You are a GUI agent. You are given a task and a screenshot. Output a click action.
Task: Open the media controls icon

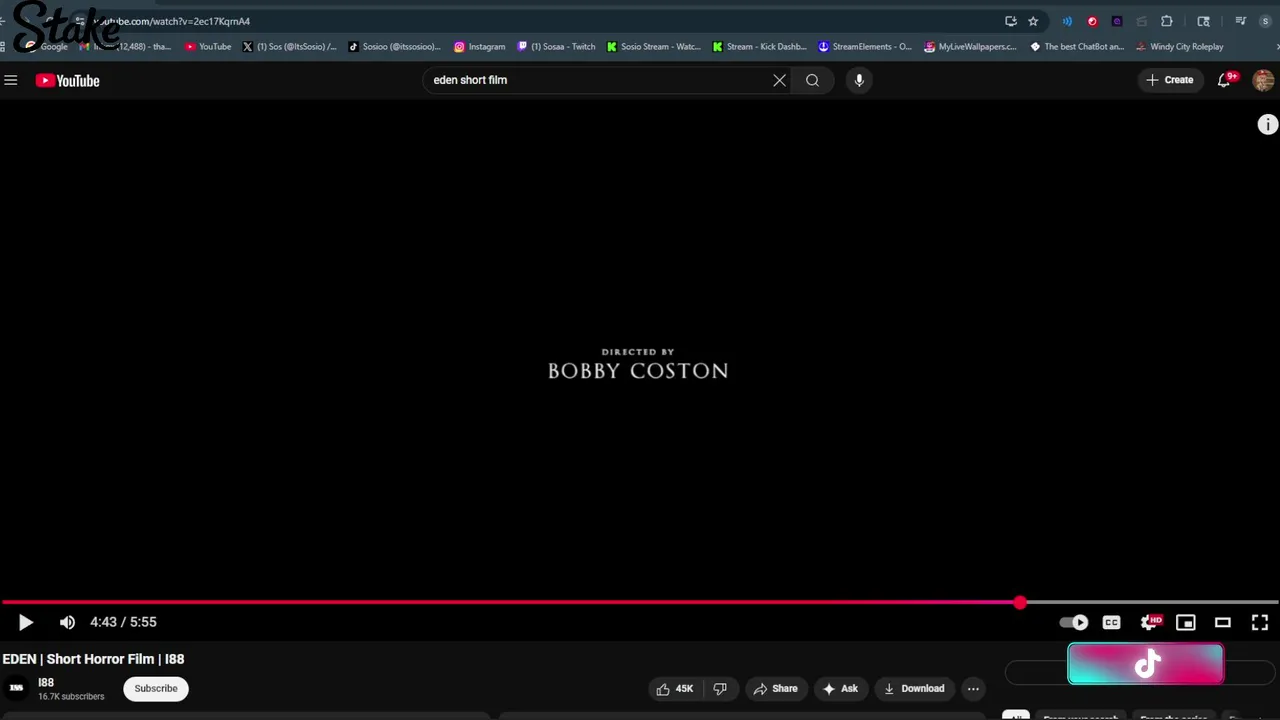pyautogui.click(x=1240, y=21)
